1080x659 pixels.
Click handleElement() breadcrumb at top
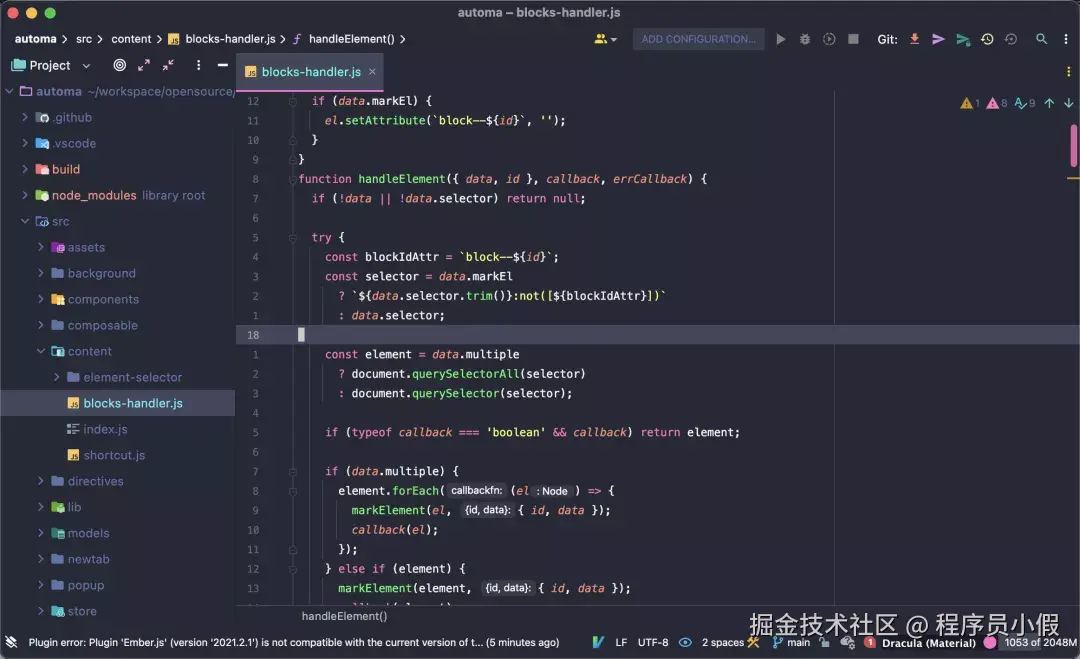click(x=351, y=39)
